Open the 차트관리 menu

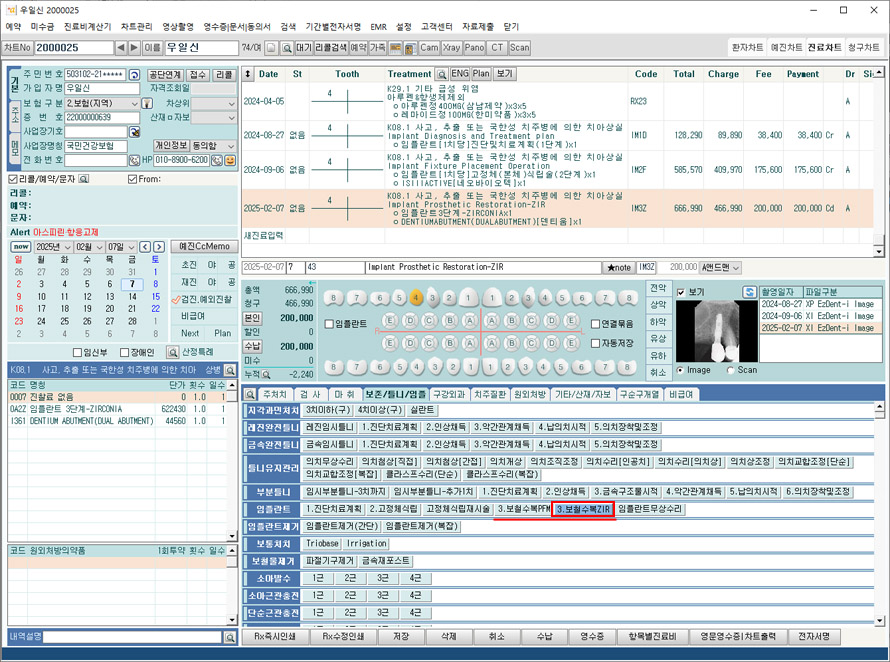coord(138,25)
